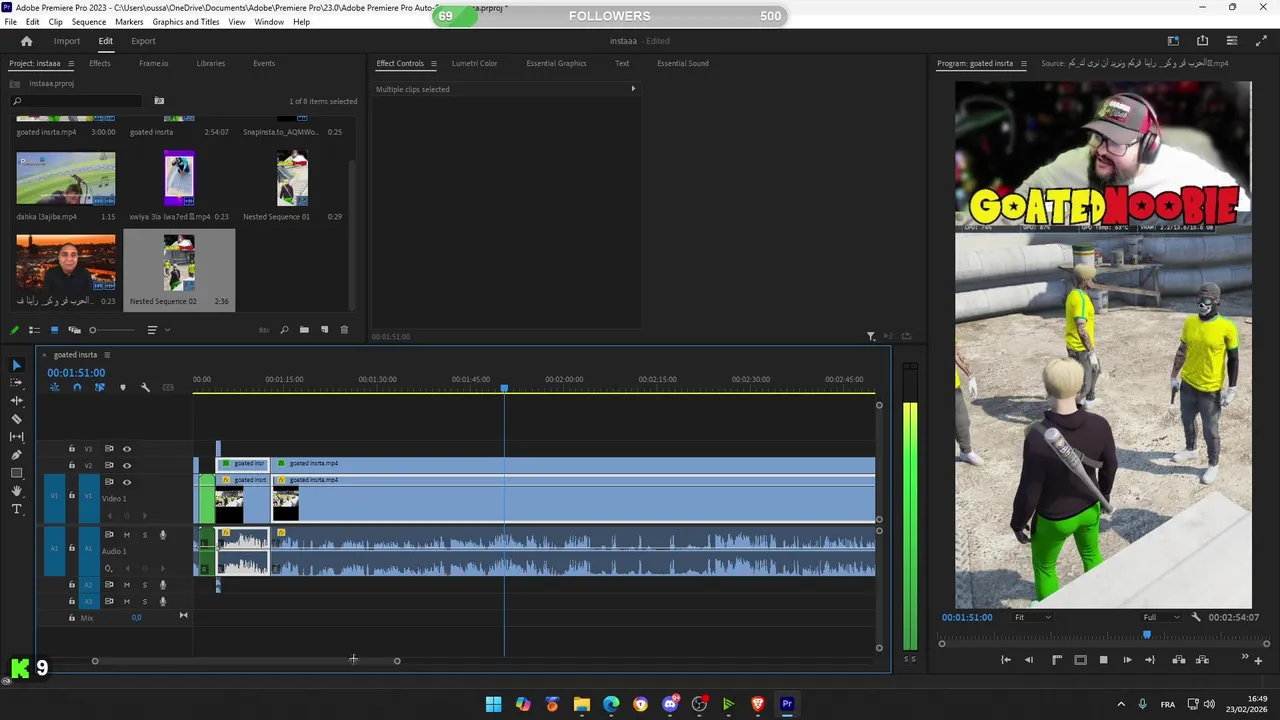Select the Hand tool
The image size is (1280, 720).
(16, 491)
